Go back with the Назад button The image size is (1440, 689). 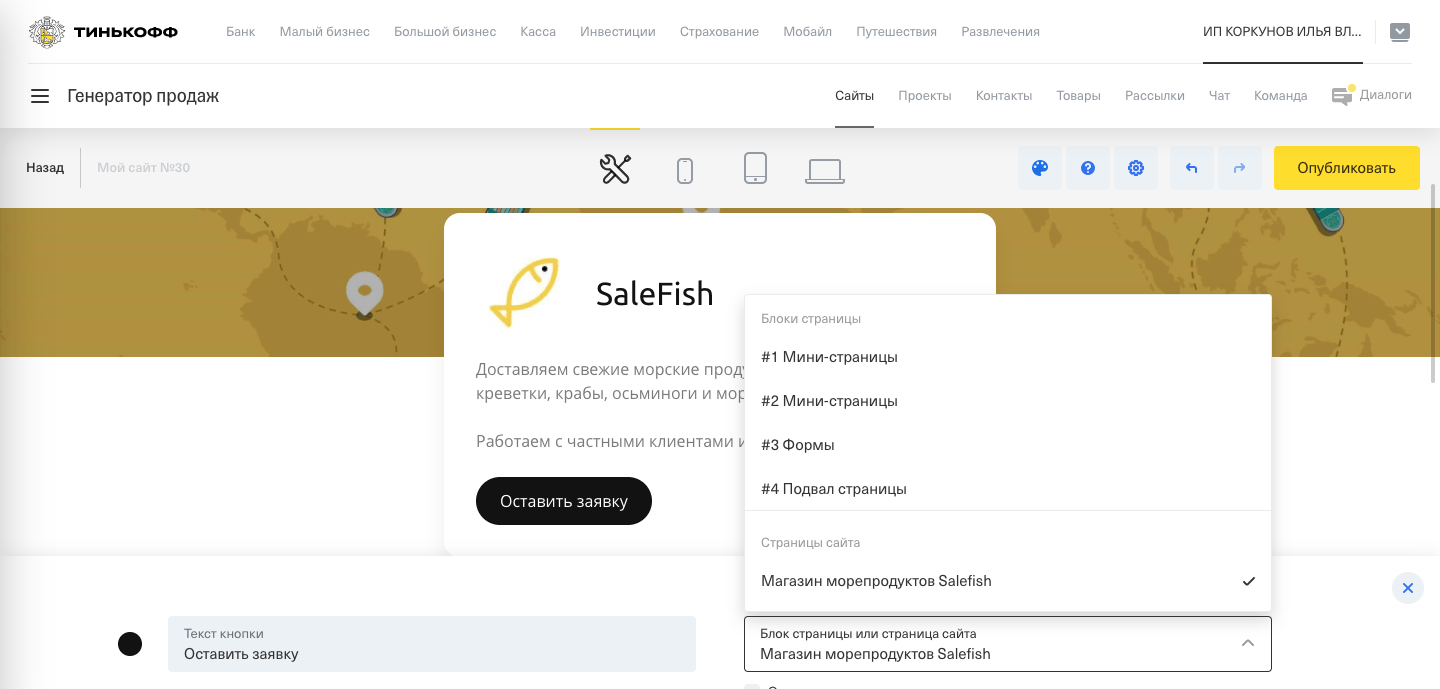pyautogui.click(x=45, y=168)
